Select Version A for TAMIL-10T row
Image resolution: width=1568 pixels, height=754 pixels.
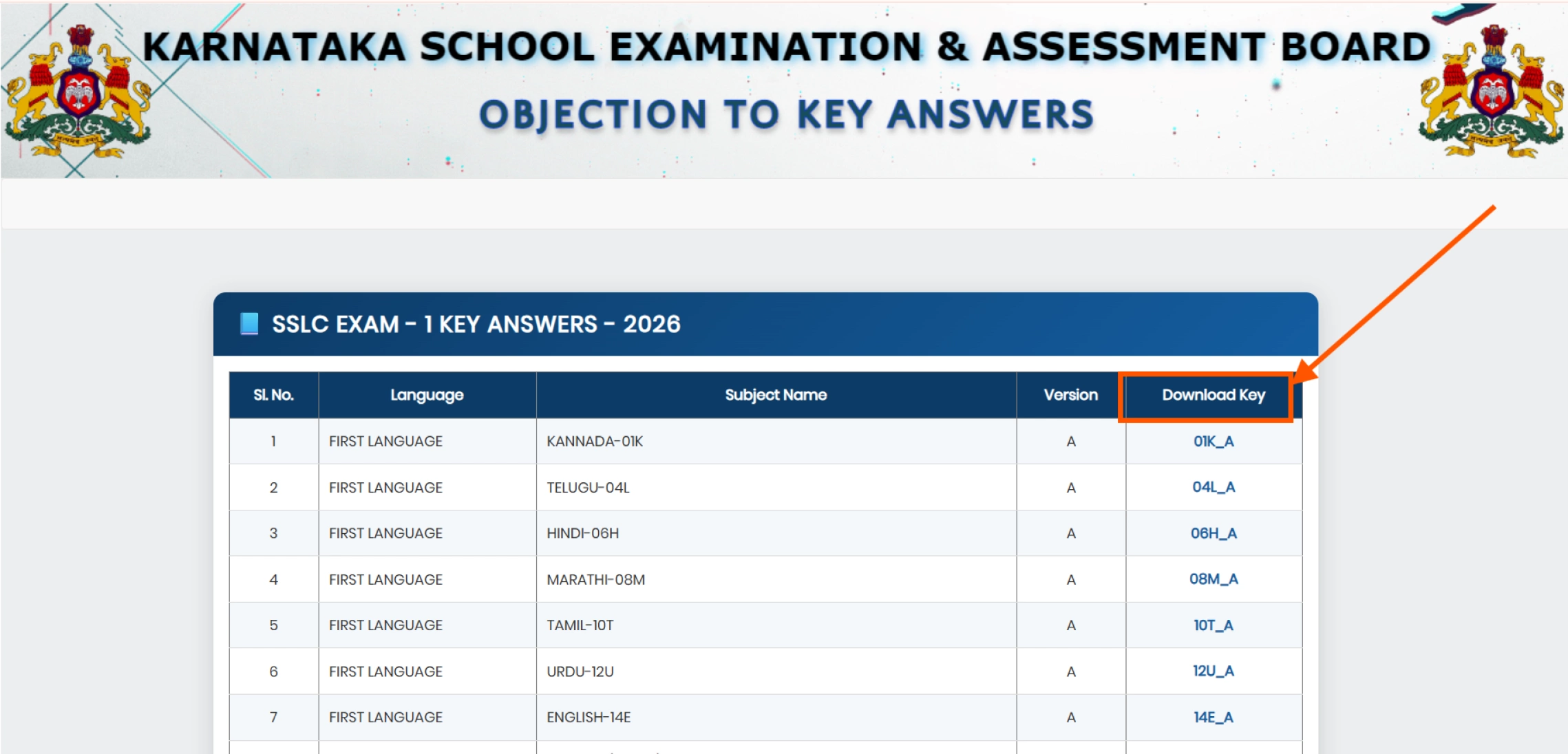(x=1070, y=625)
